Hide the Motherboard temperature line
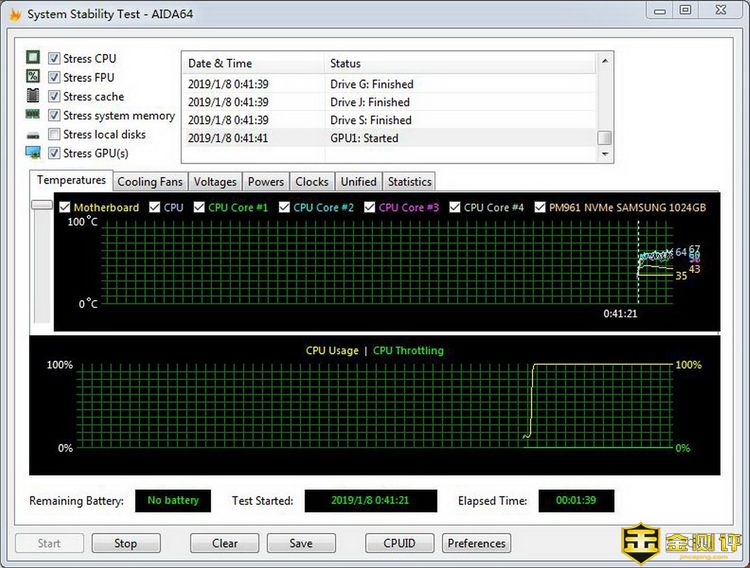The width and height of the screenshot is (750, 568). [65, 208]
